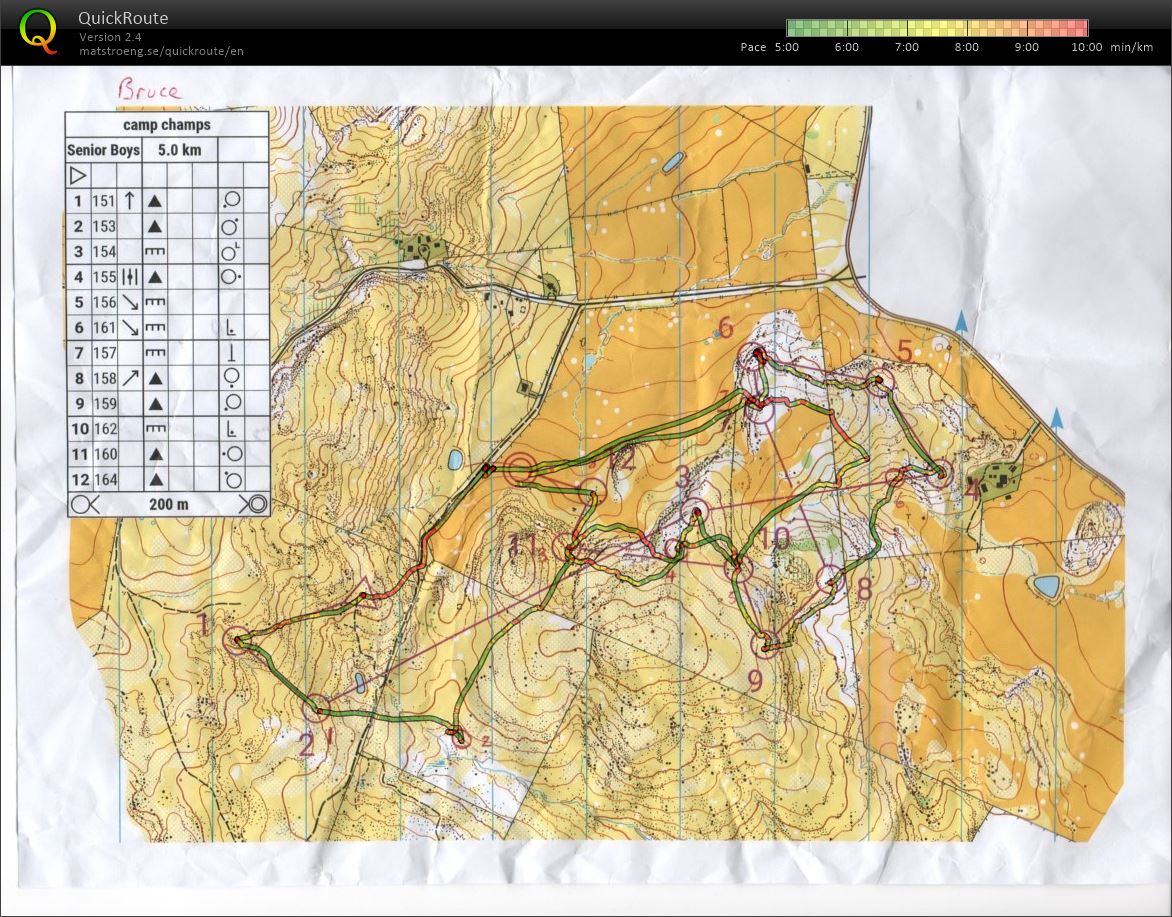Click the pace color gradient legend bar
The width and height of the screenshot is (1172, 917).
pos(937,28)
